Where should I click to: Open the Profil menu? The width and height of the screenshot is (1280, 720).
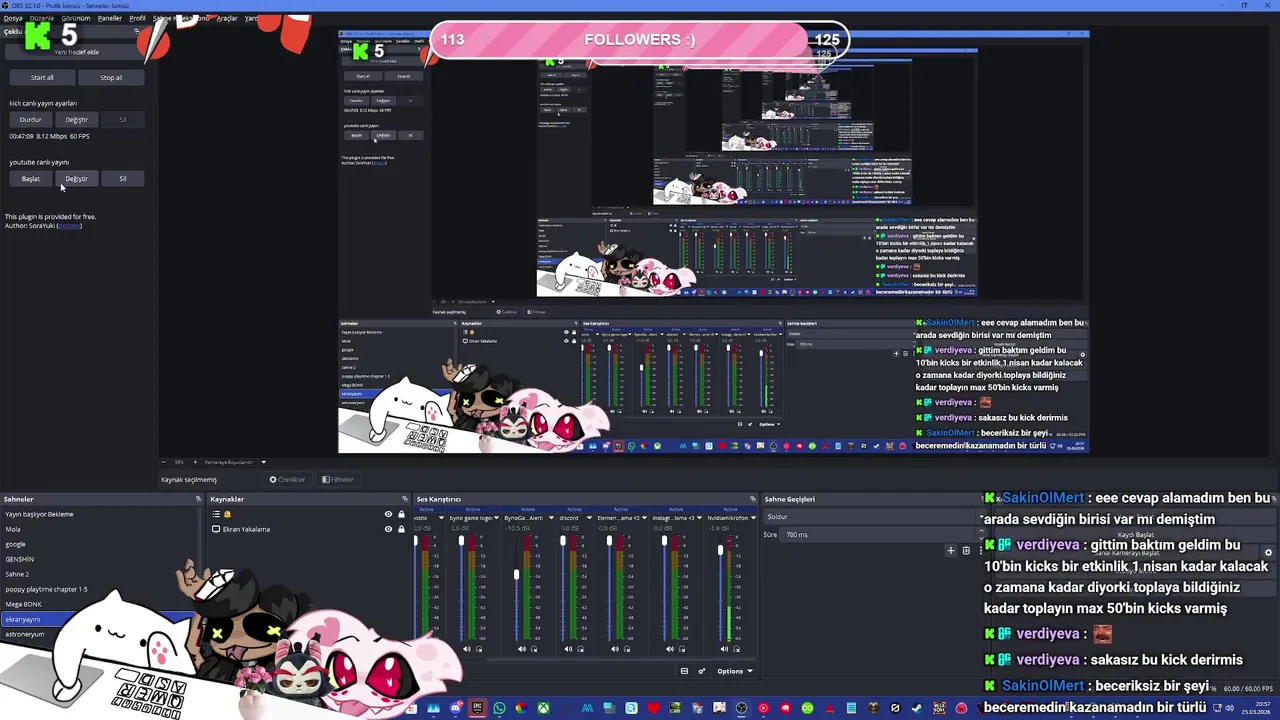138,18
